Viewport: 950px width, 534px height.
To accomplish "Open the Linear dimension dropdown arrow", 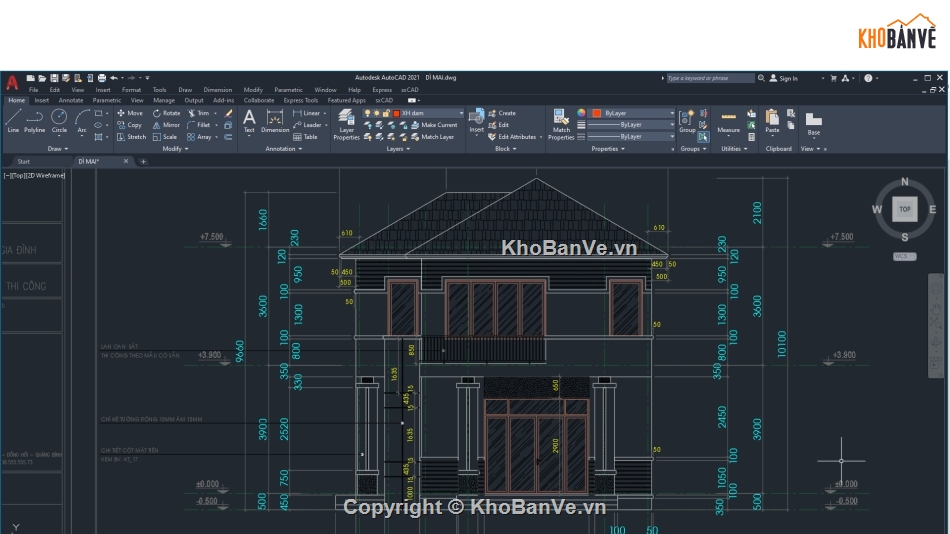I will (x=325, y=113).
